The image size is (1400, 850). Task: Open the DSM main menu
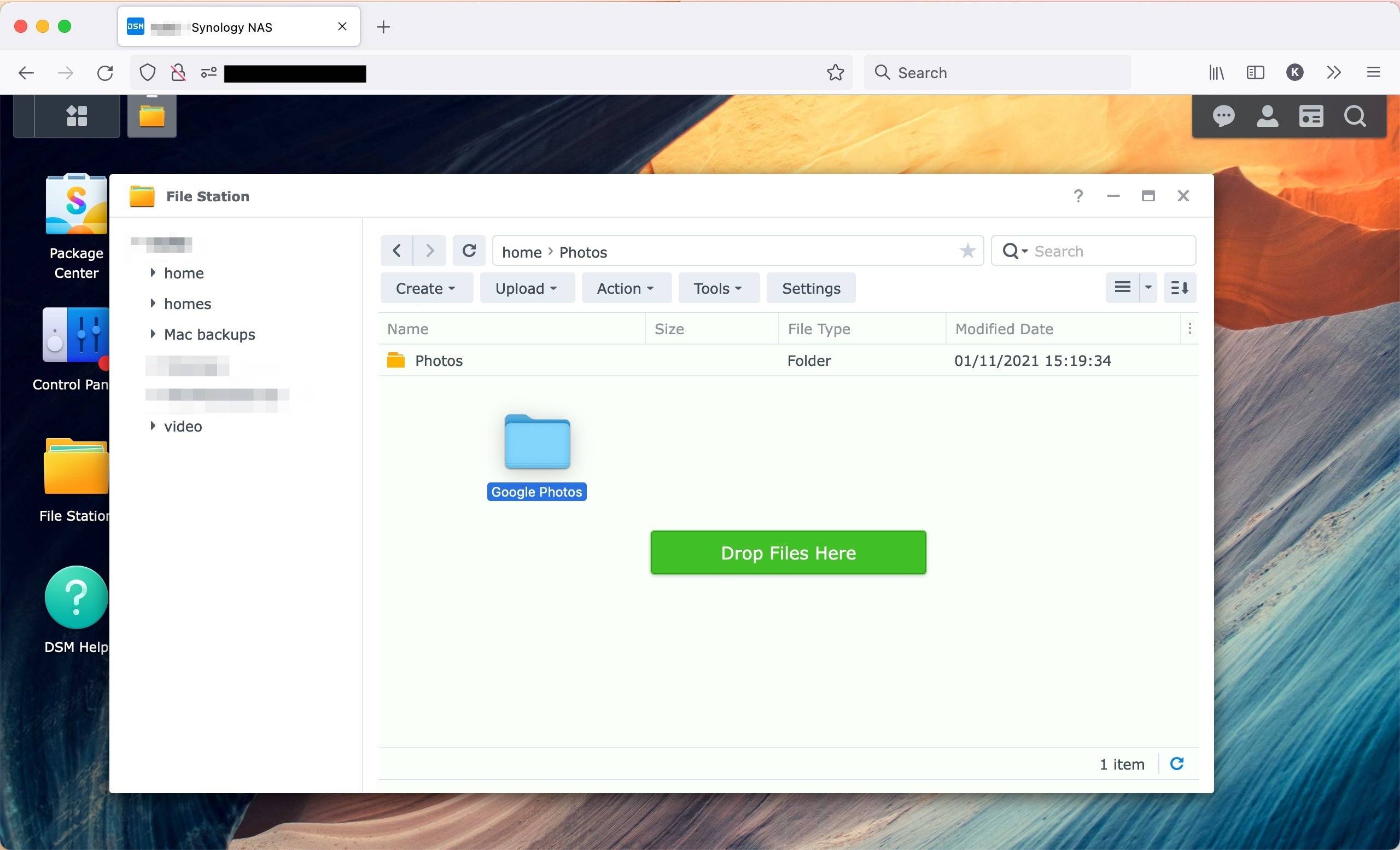coord(77,116)
